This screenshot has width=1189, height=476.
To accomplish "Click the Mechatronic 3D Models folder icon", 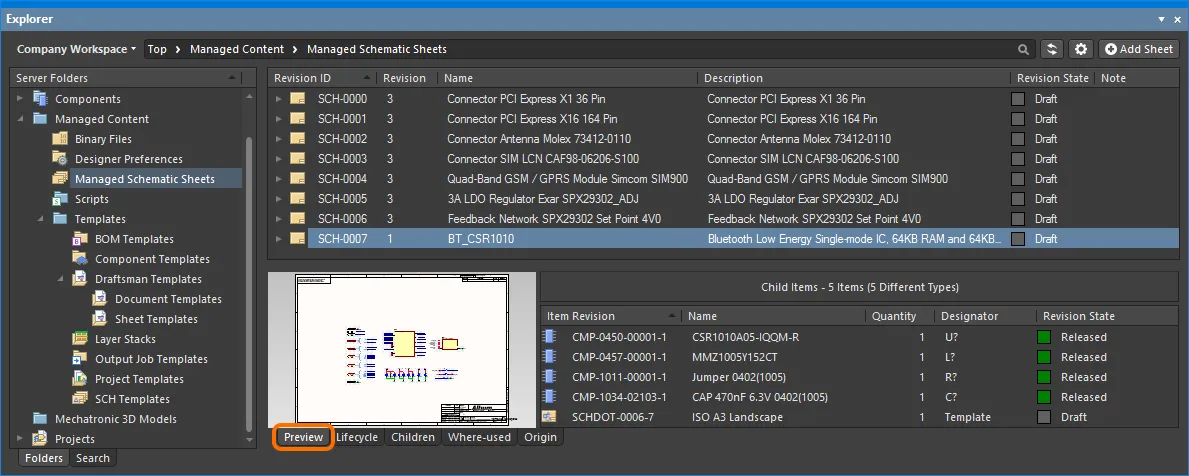I will [x=40, y=419].
